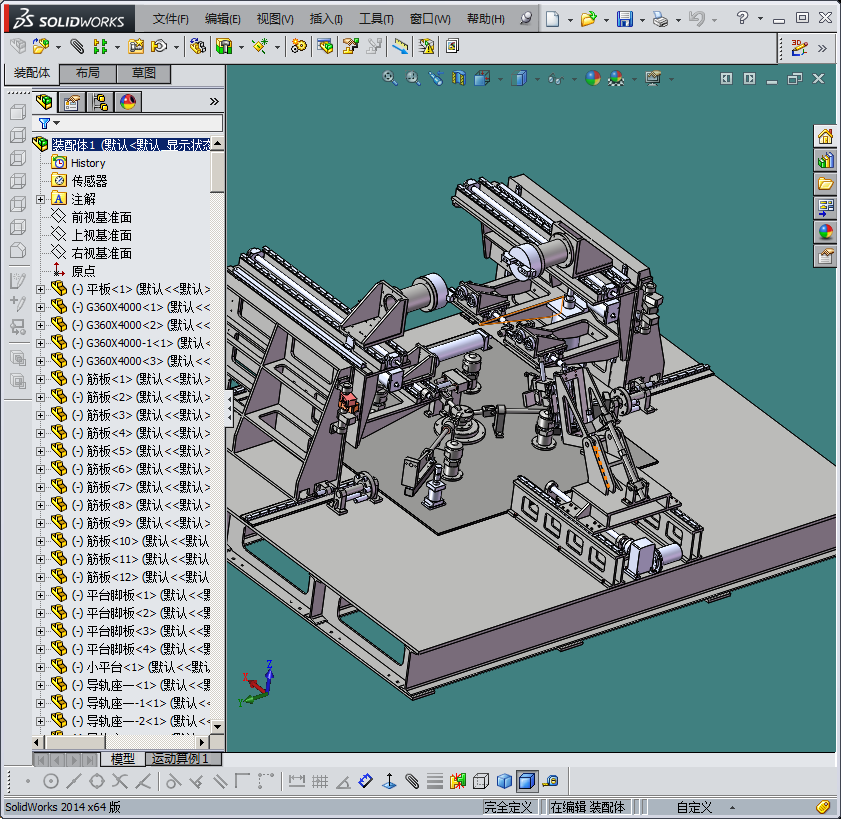The width and height of the screenshot is (841, 819).
Task: Switch to the 布局 tab
Action: point(88,74)
